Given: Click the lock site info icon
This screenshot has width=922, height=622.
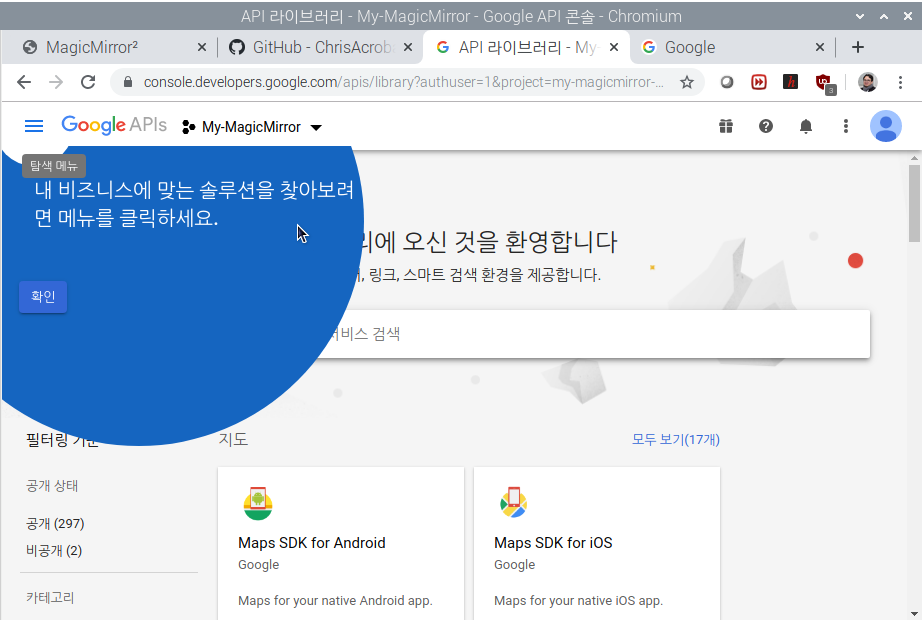Looking at the screenshot, I should pos(128,82).
